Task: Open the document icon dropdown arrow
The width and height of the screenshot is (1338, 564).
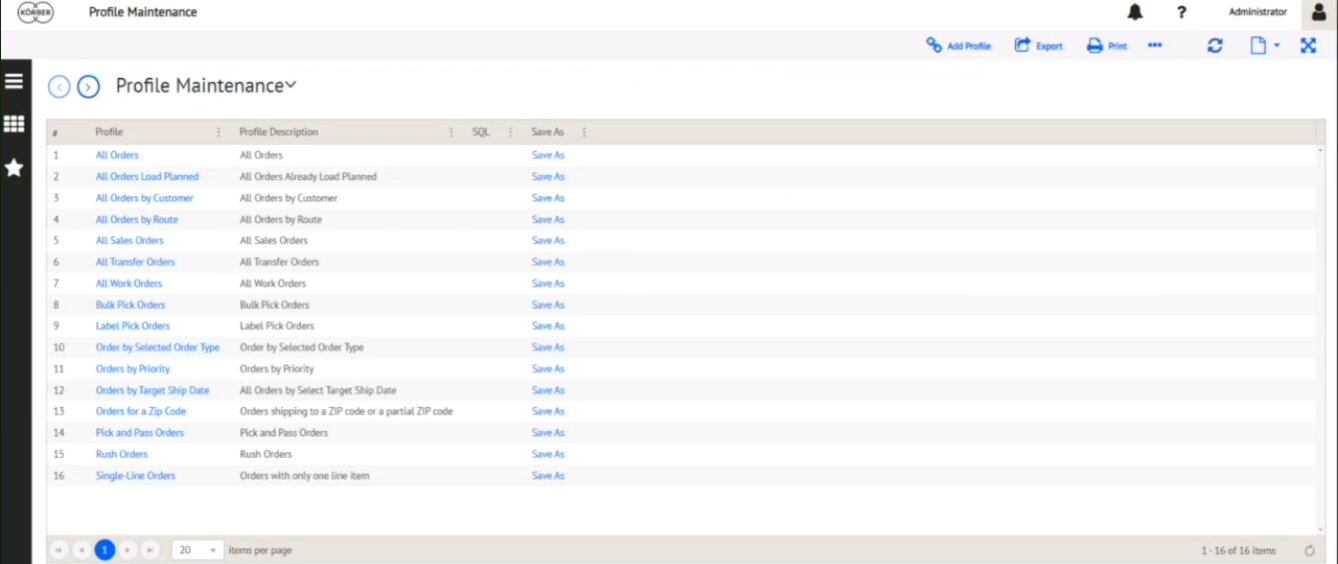Action: click(1277, 46)
